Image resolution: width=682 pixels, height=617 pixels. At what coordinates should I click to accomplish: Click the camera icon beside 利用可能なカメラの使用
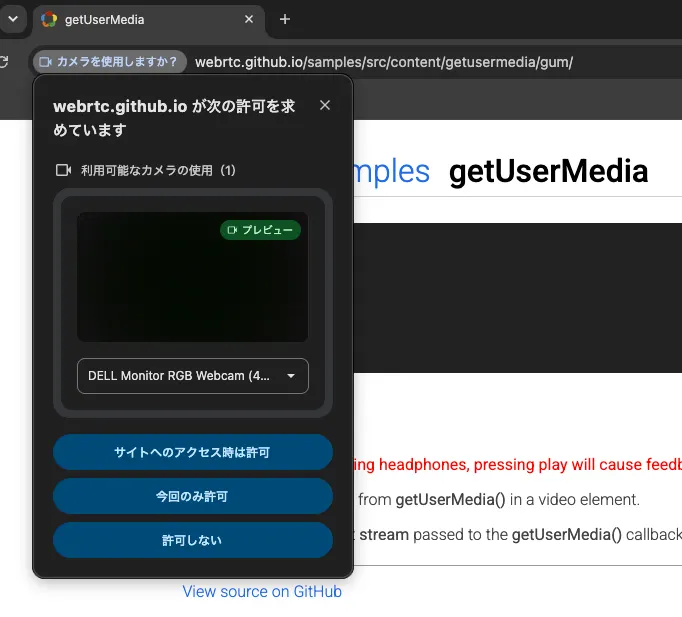[64, 170]
